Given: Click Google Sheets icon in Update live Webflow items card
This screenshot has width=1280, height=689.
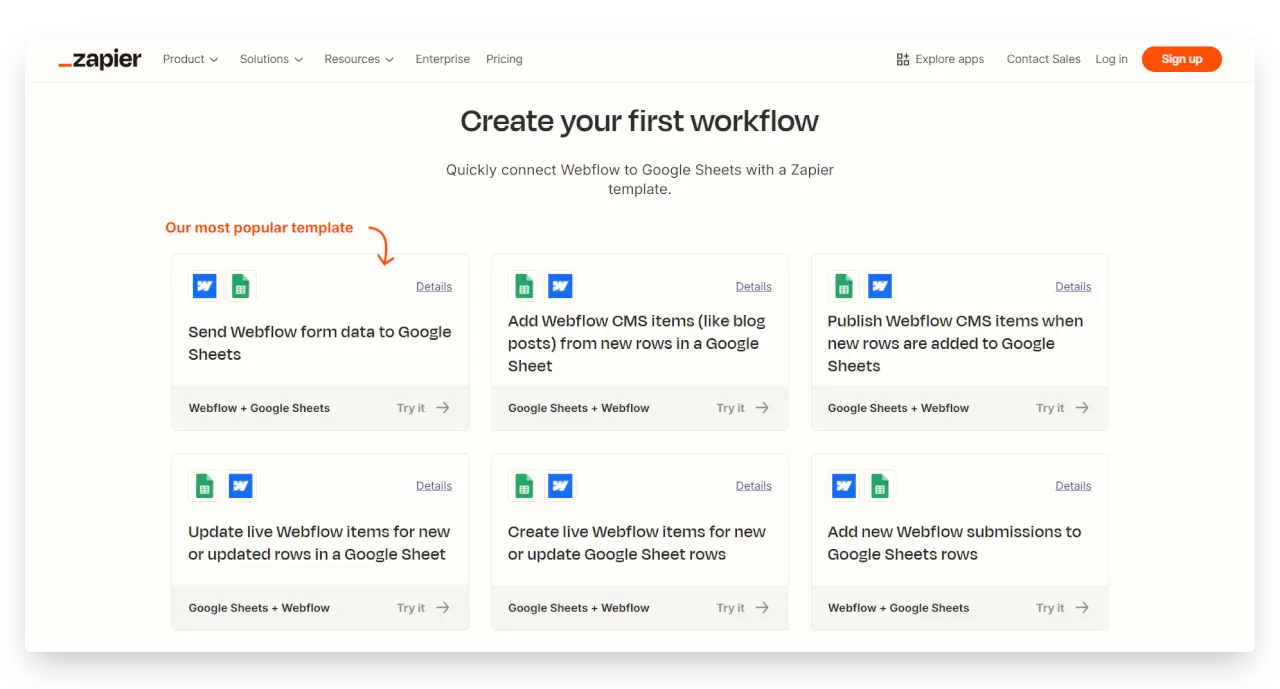Looking at the screenshot, I should point(205,486).
